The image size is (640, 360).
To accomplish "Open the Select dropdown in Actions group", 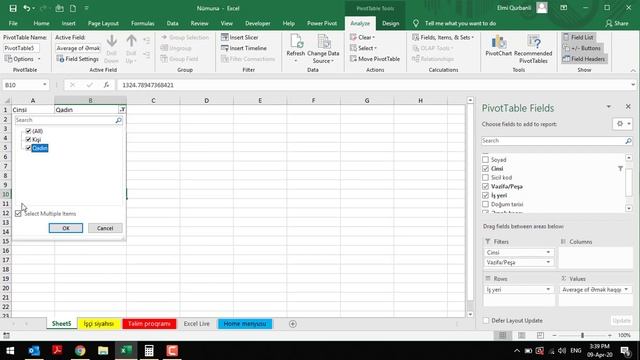I will [x=363, y=48].
